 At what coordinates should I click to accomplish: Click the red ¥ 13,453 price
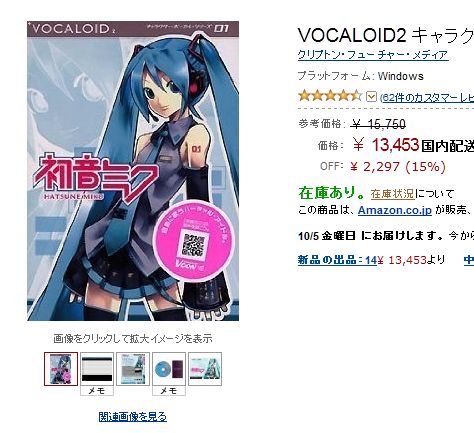pyautogui.click(x=385, y=145)
